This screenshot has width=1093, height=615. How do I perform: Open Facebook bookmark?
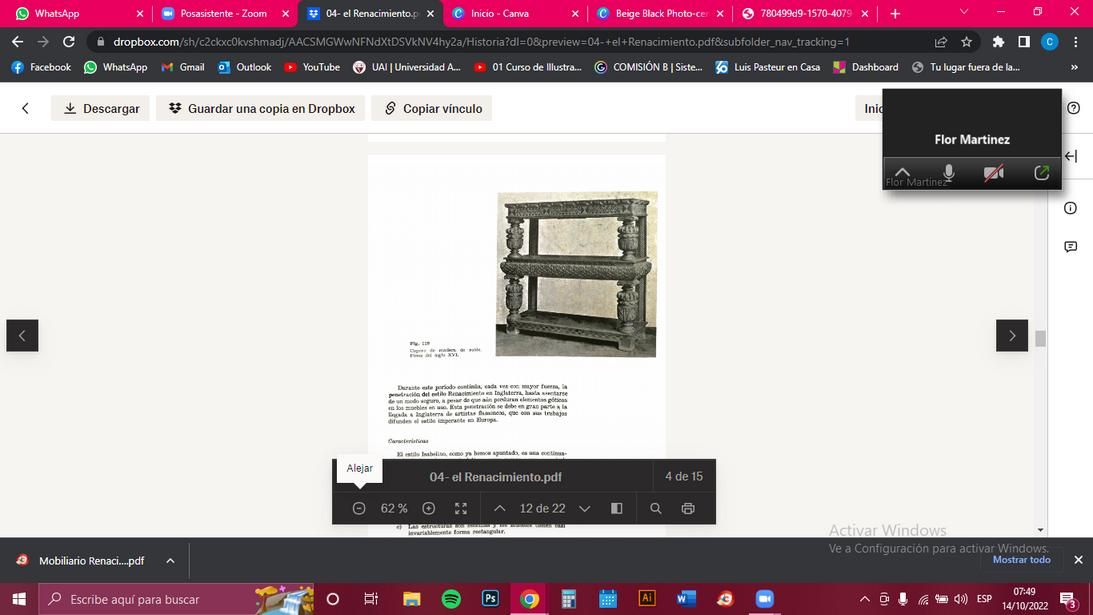[42, 67]
